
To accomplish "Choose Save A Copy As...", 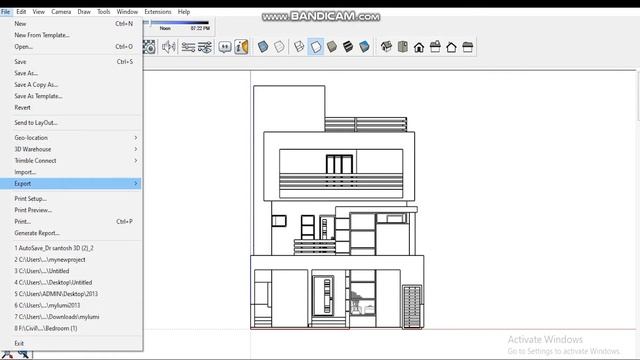I will 71,84.
